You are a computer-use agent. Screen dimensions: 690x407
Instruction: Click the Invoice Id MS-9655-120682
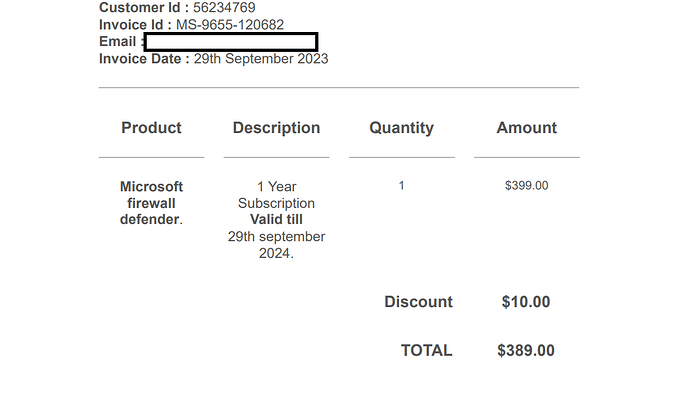(230, 25)
